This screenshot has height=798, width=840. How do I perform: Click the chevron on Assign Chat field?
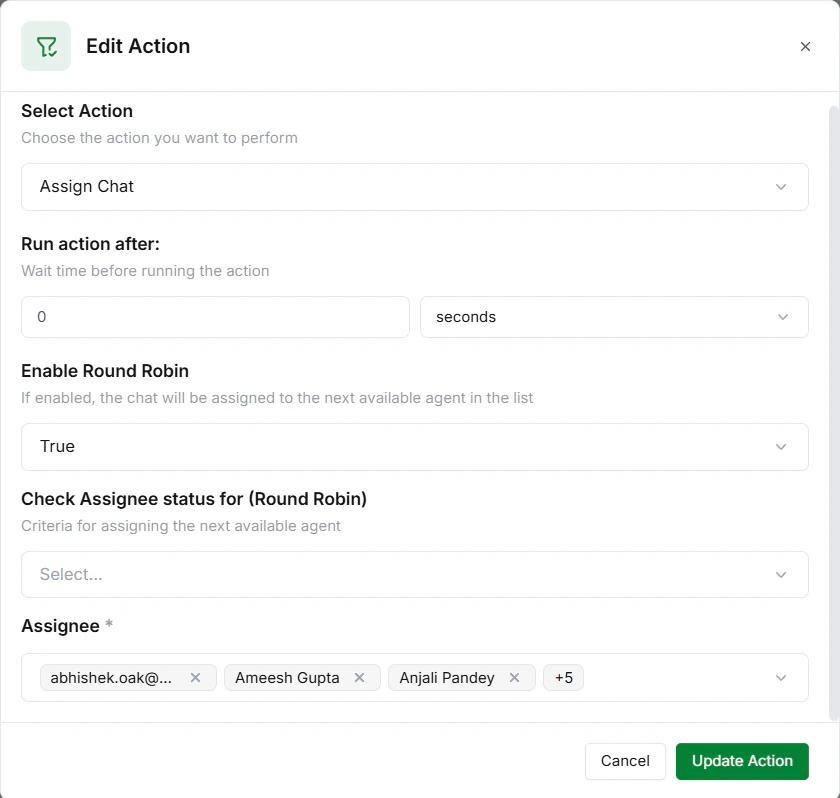[783, 186]
